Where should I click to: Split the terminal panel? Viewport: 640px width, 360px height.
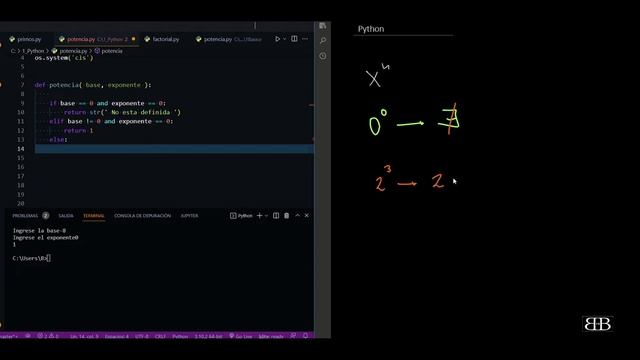(276, 216)
